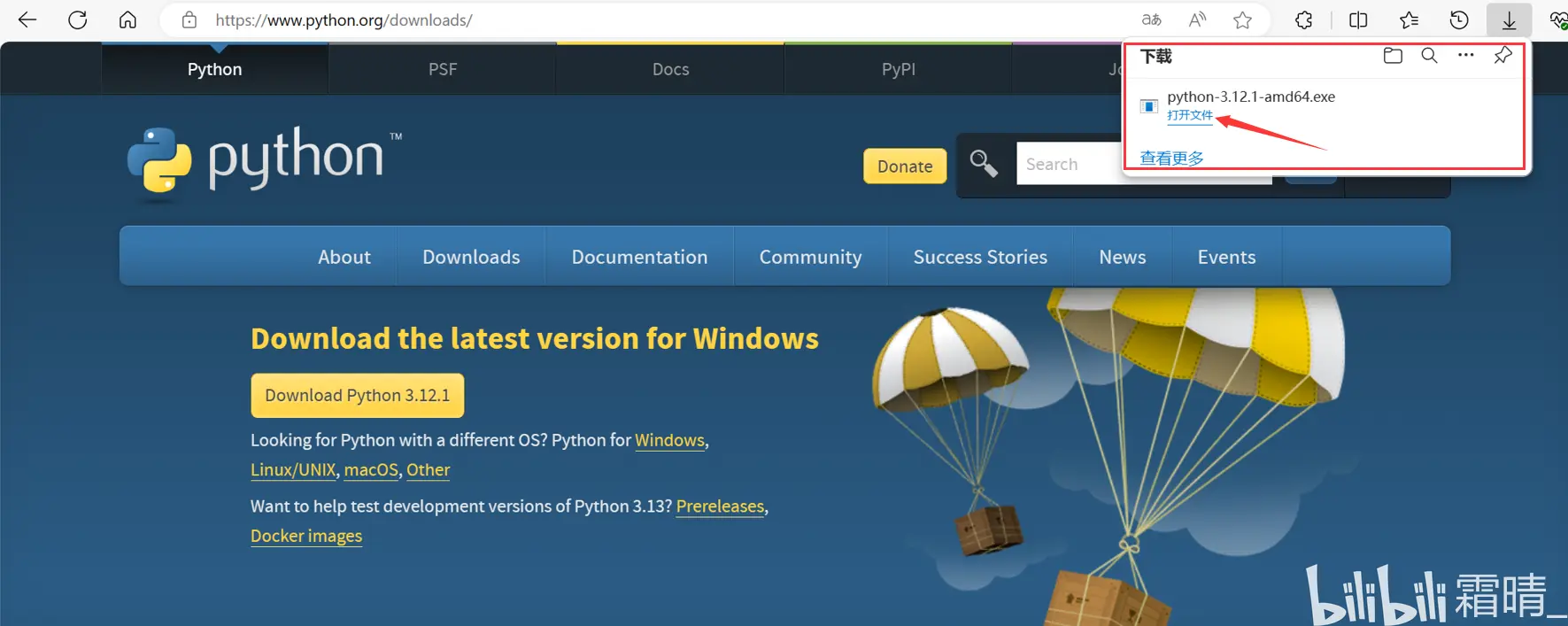Open more options in the downloads panel

tap(1466, 55)
